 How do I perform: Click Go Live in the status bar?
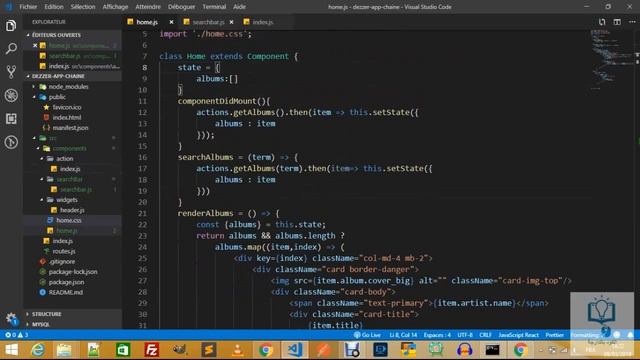(x=367, y=335)
